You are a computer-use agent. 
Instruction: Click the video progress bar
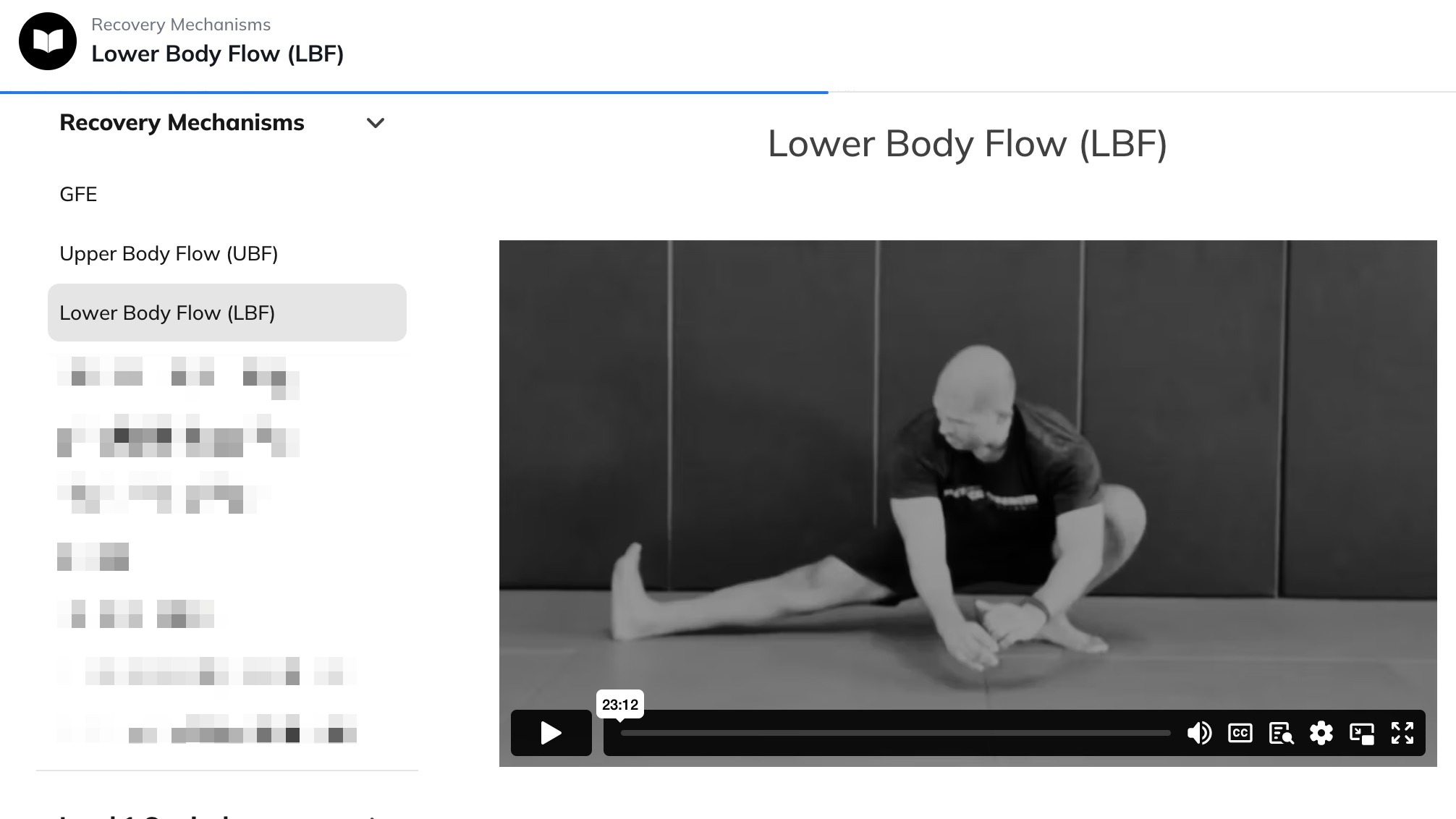click(895, 733)
